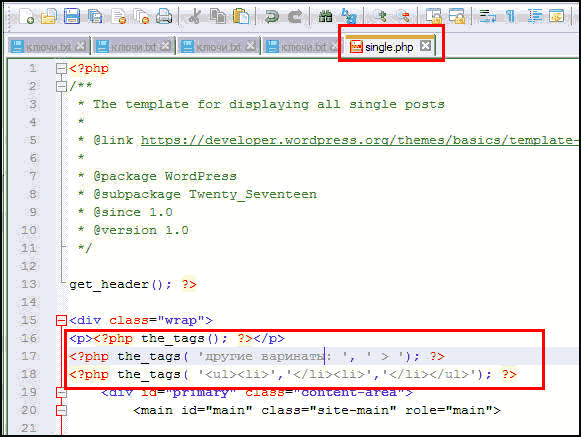Open a file using the folder icon
581x437 pixels.
tap(49, 16)
